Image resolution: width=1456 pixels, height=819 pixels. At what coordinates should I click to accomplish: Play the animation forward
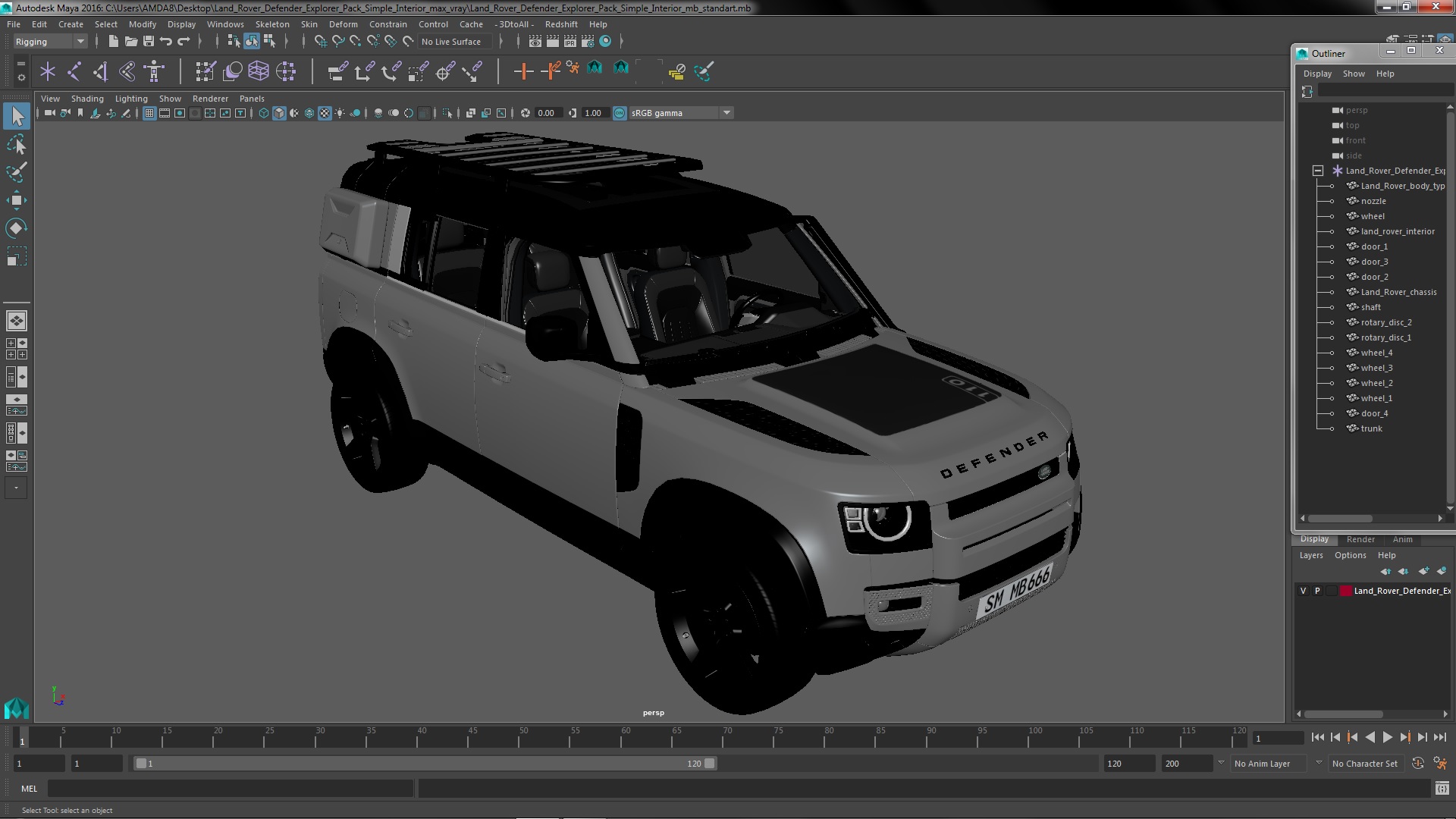point(1387,737)
